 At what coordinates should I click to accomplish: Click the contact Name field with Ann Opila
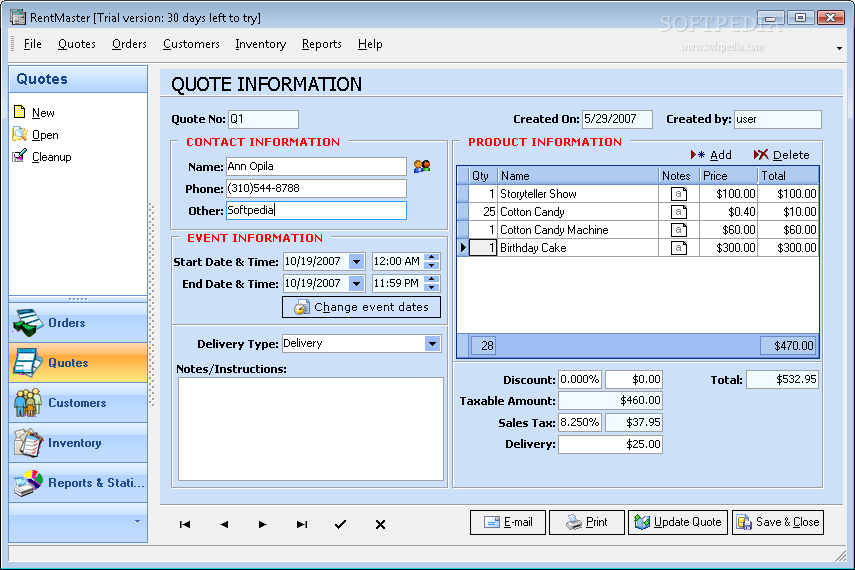316,166
